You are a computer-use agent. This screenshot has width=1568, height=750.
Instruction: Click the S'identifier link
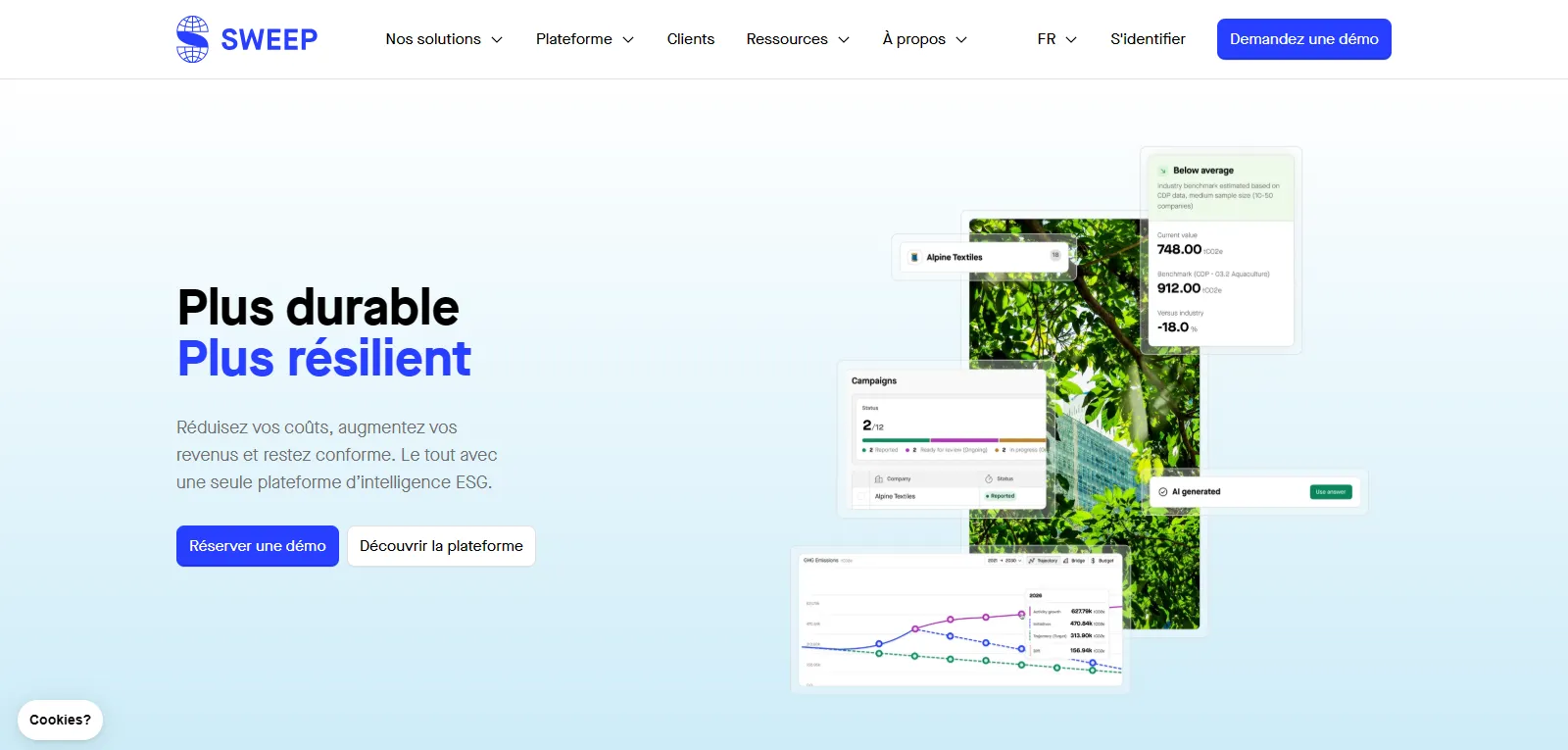point(1148,39)
